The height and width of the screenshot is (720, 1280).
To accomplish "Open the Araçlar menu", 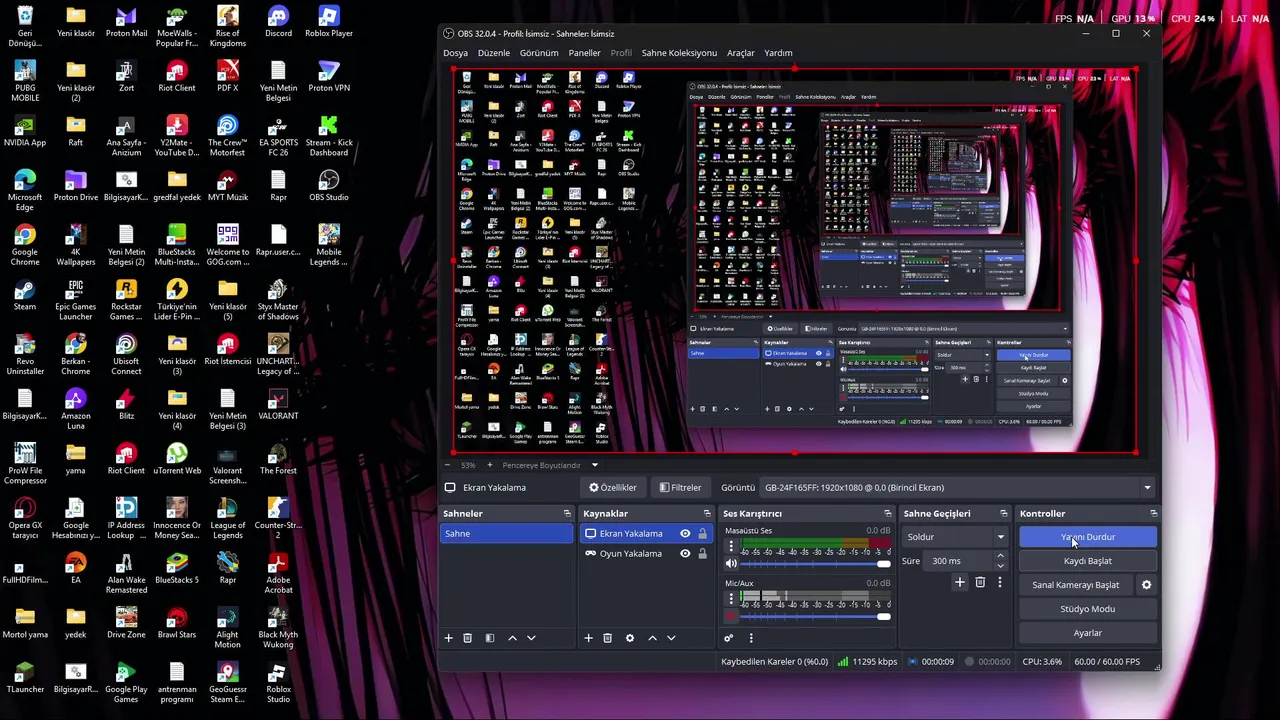I will tap(740, 53).
